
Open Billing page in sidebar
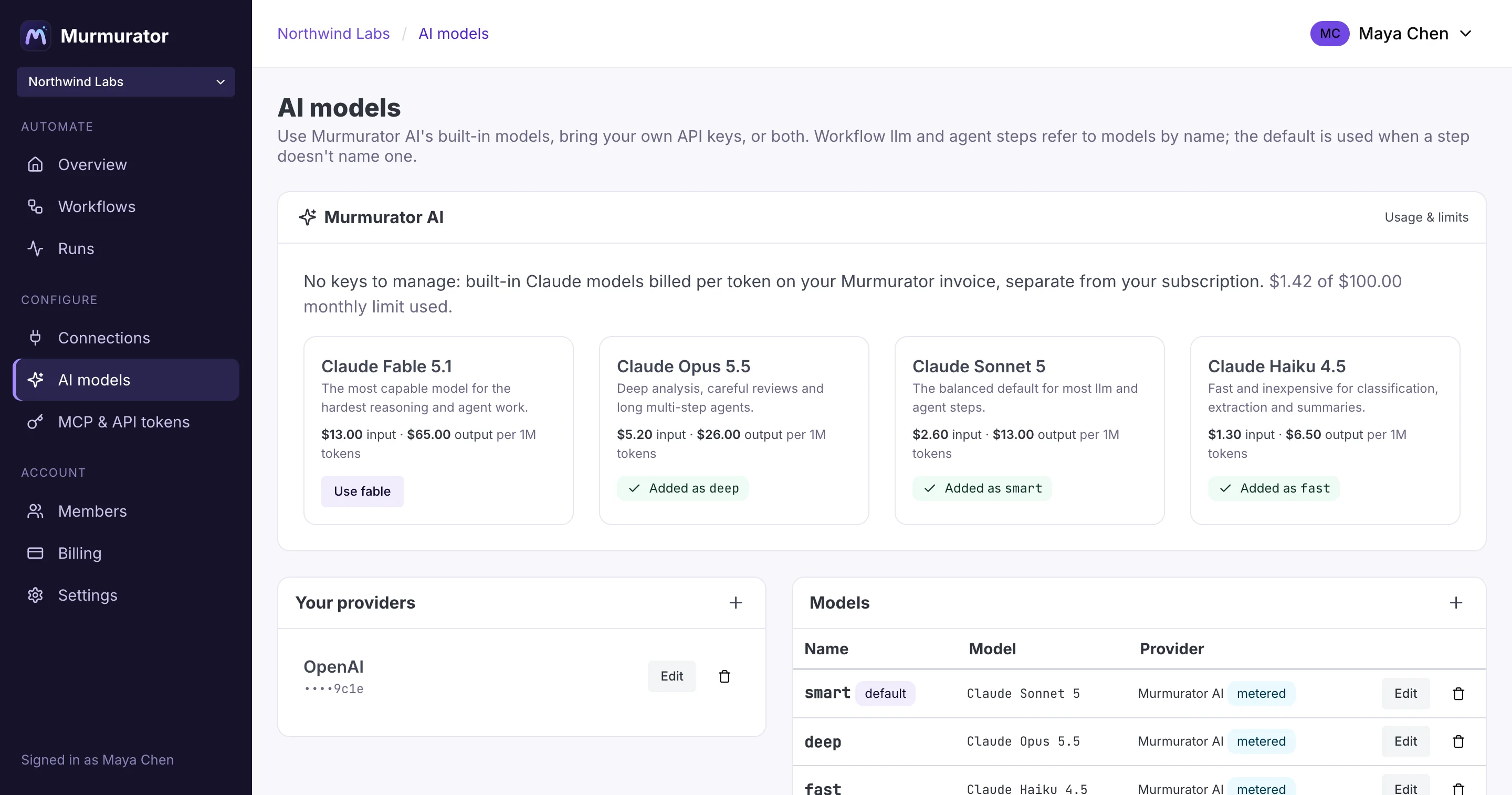(x=125, y=553)
